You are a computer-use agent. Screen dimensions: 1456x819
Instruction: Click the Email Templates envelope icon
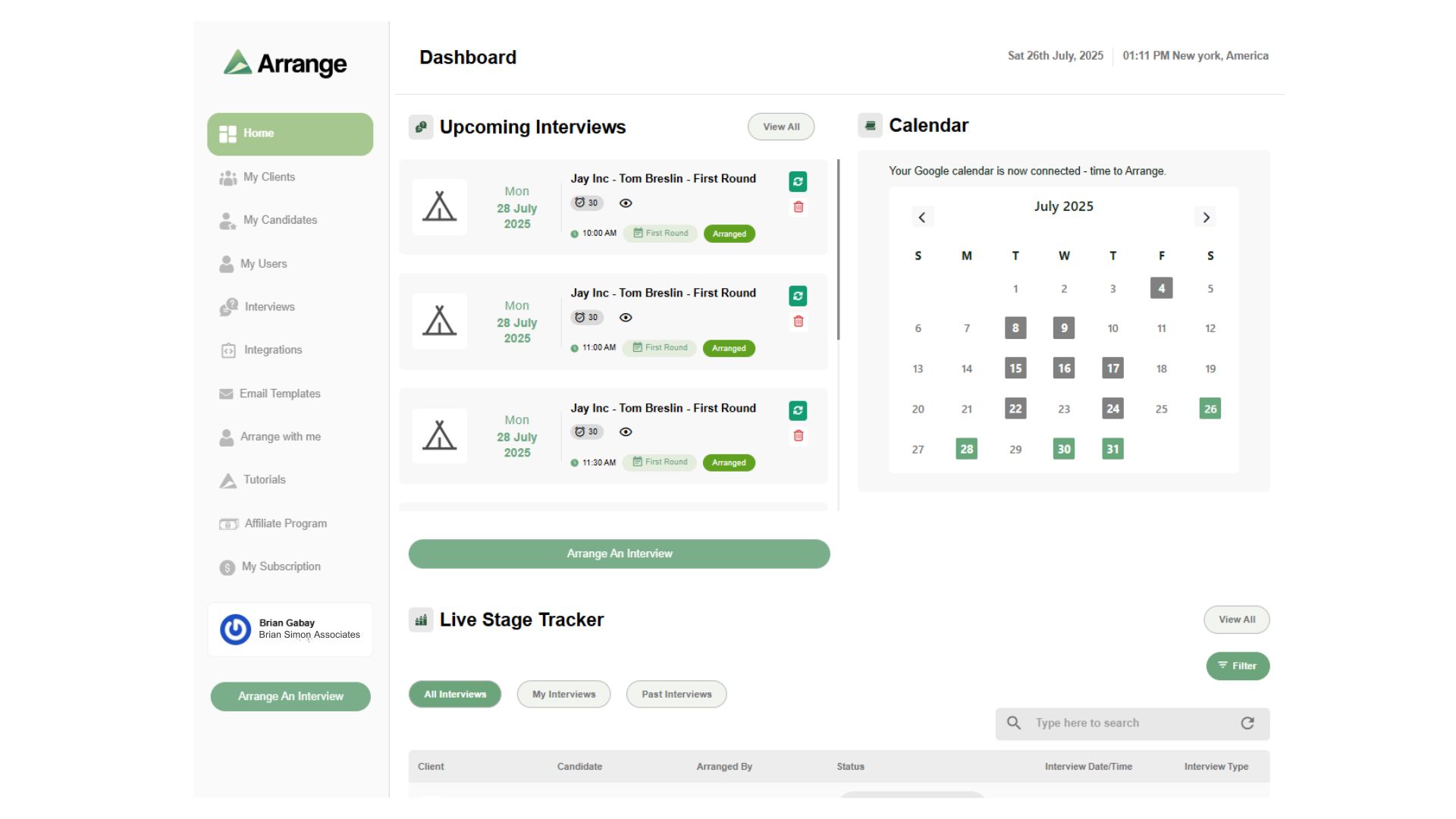pos(226,394)
